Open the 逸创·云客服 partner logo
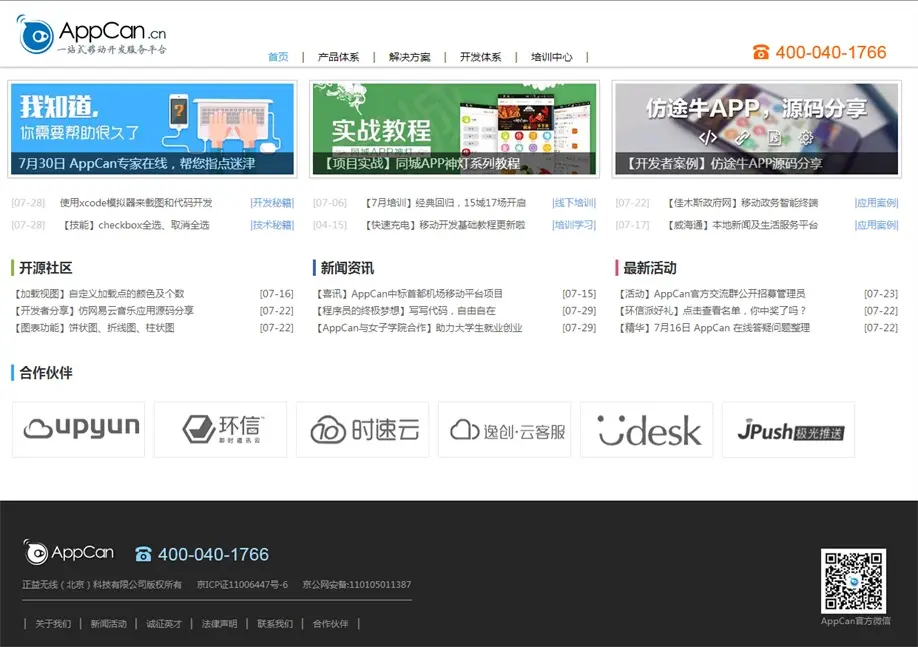This screenshot has width=918, height=647. click(x=505, y=429)
